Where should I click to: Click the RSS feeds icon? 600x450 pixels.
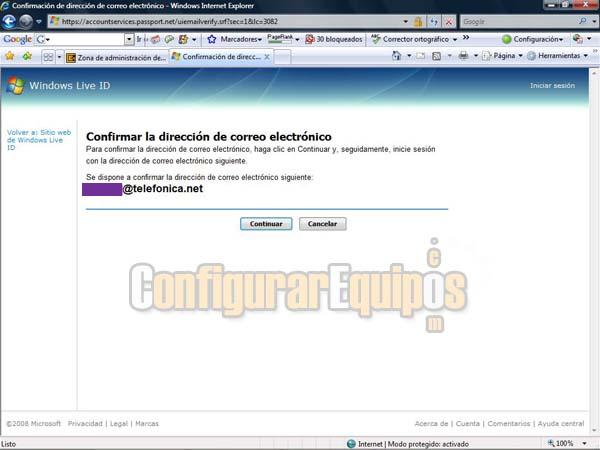436,56
